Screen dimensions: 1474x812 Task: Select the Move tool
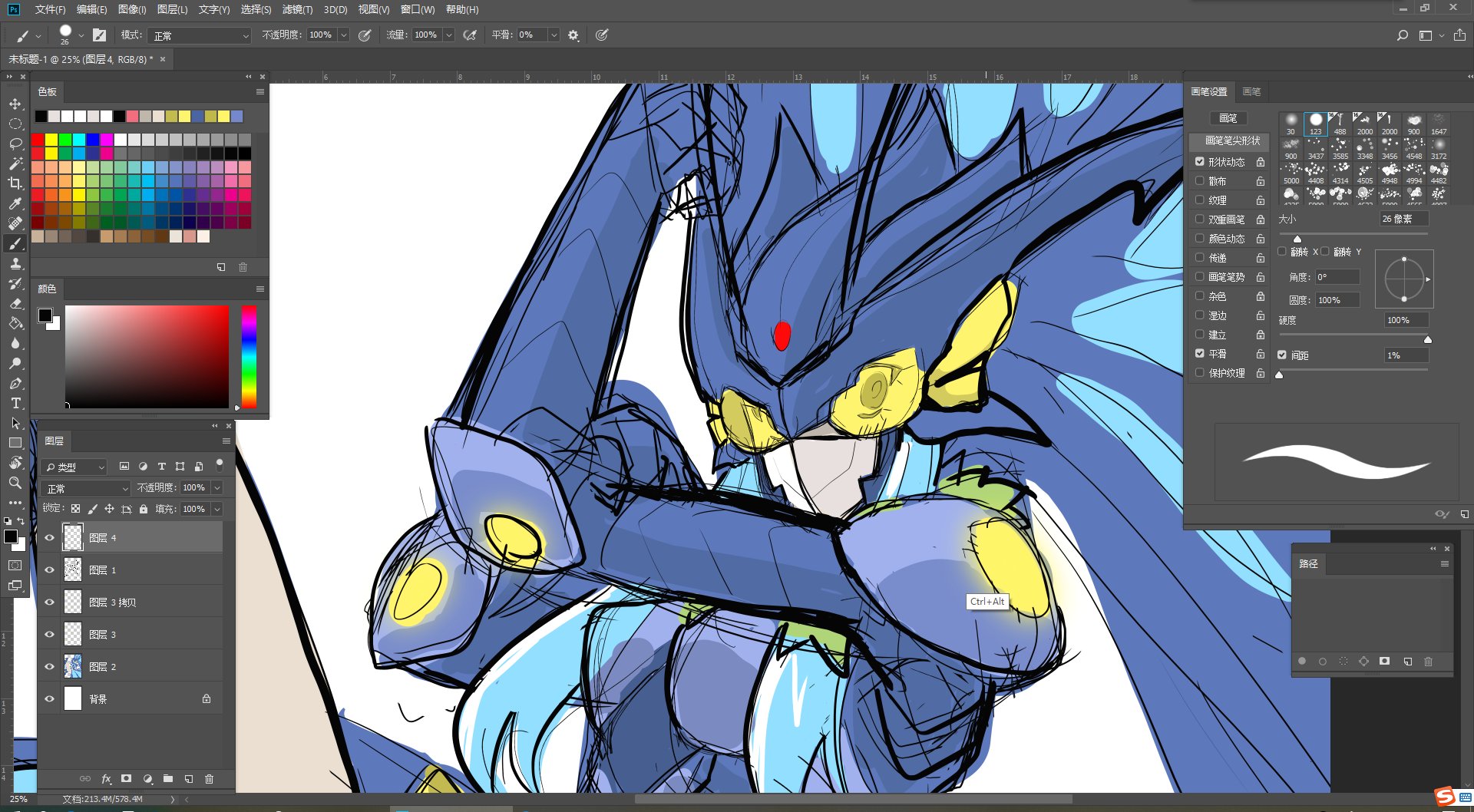pos(15,104)
